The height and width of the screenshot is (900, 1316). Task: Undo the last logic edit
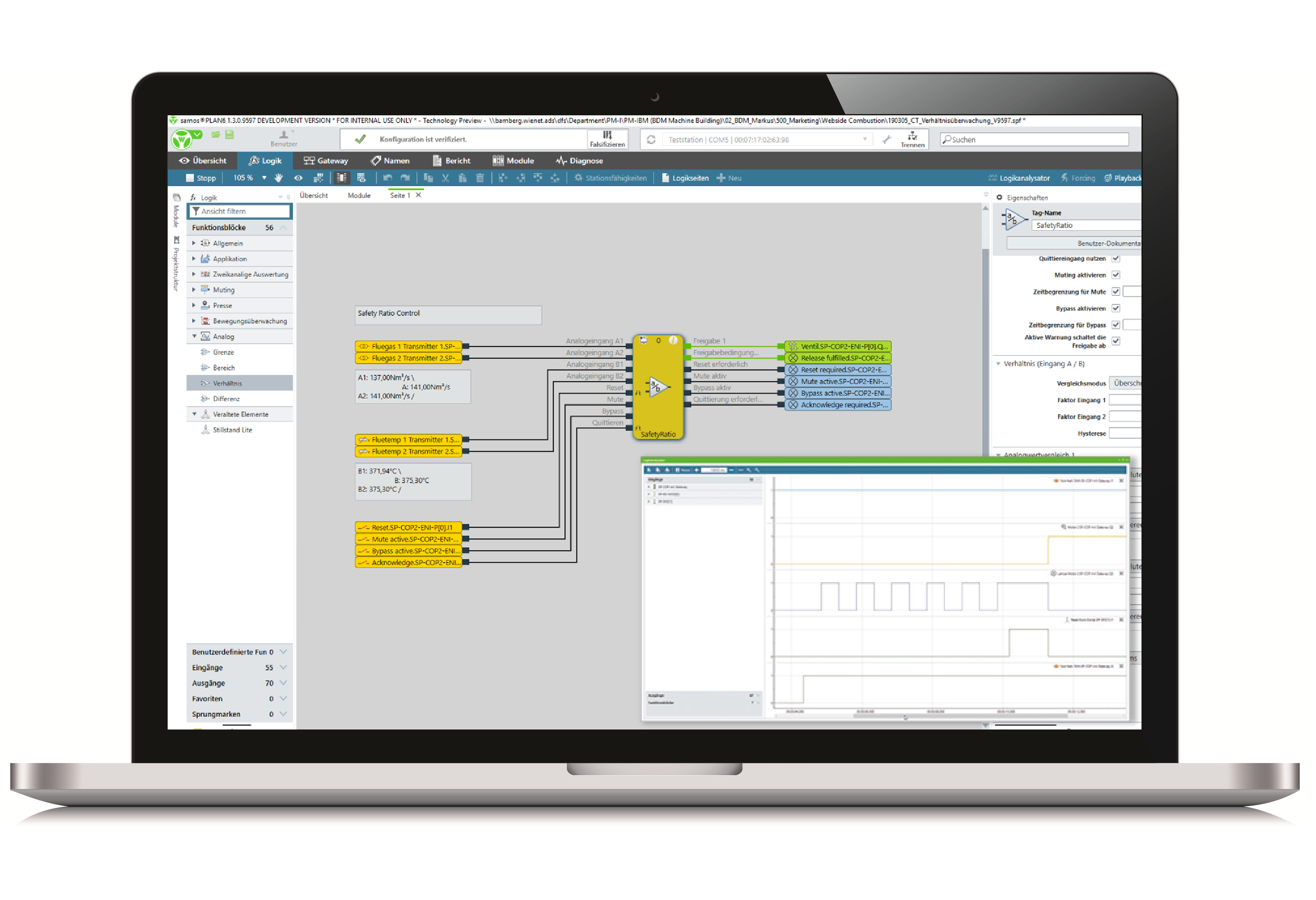point(388,178)
